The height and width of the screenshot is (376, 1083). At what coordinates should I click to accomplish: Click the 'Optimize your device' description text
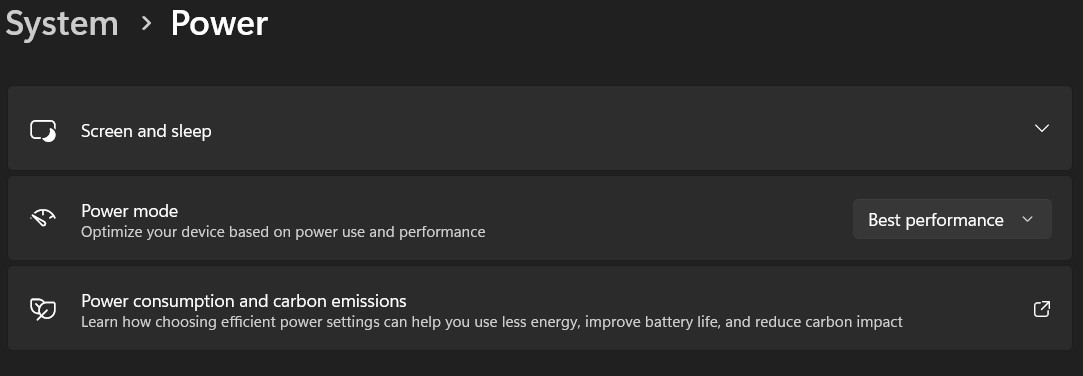[282, 232]
